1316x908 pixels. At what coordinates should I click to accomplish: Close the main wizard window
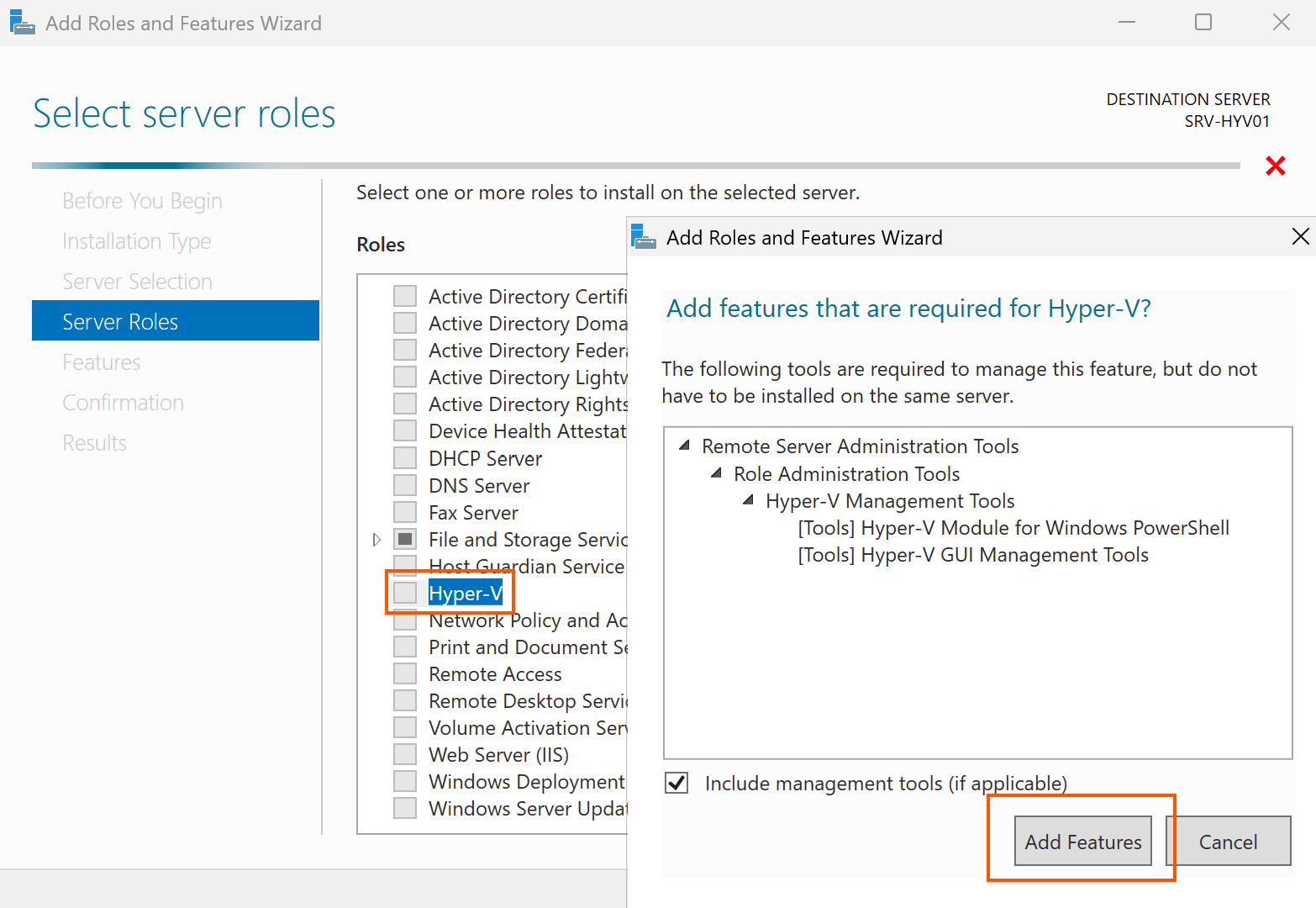[1281, 23]
